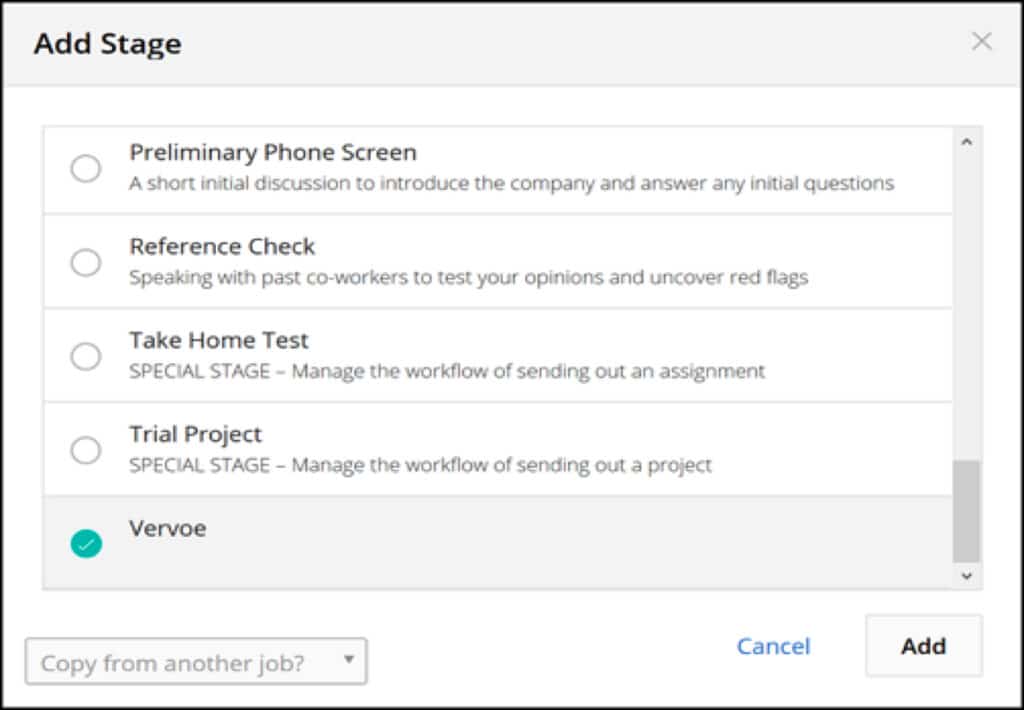
Task: Click the green Vervoe checkmark icon
Action: (x=86, y=543)
